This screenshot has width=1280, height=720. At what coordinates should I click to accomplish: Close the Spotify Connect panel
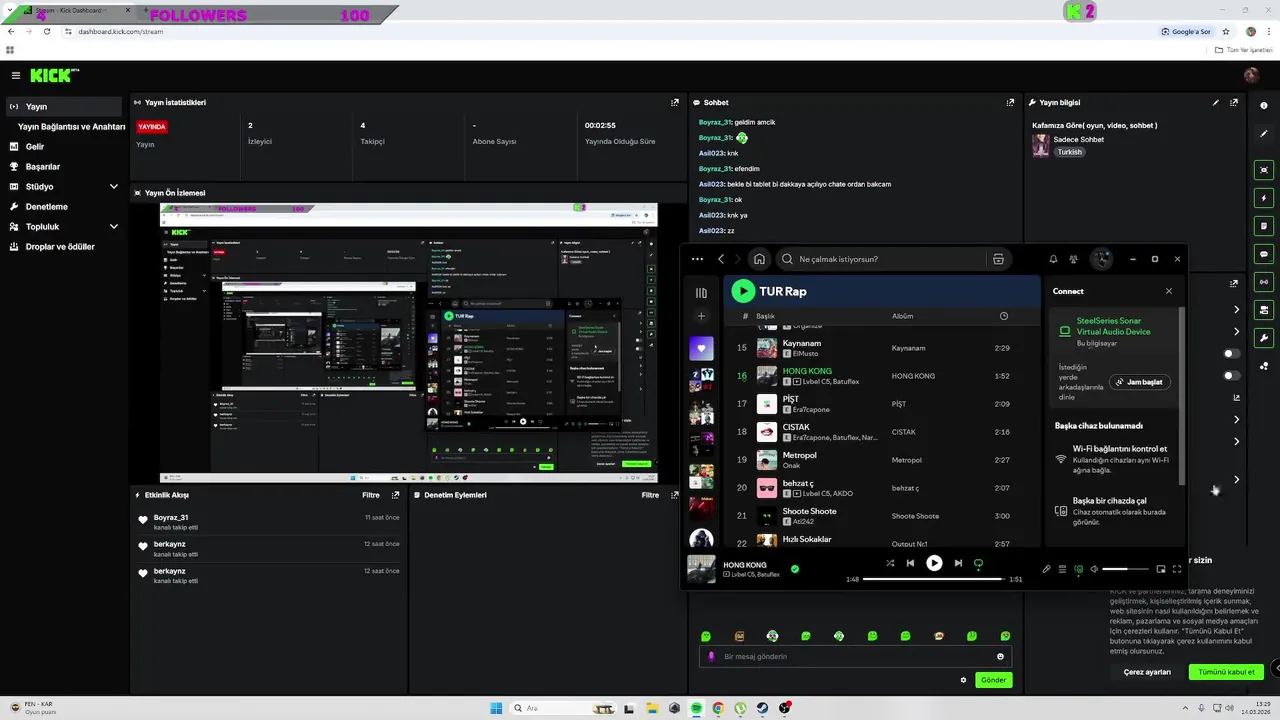coord(1169,291)
